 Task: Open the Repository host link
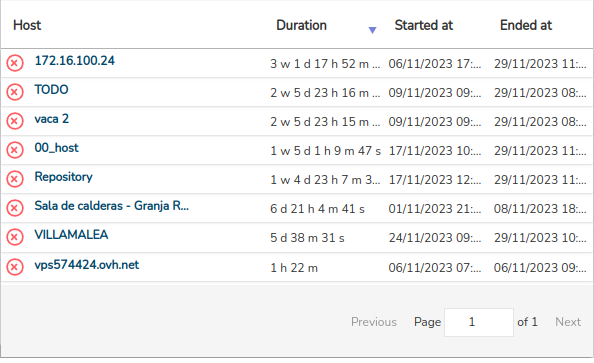click(x=63, y=177)
